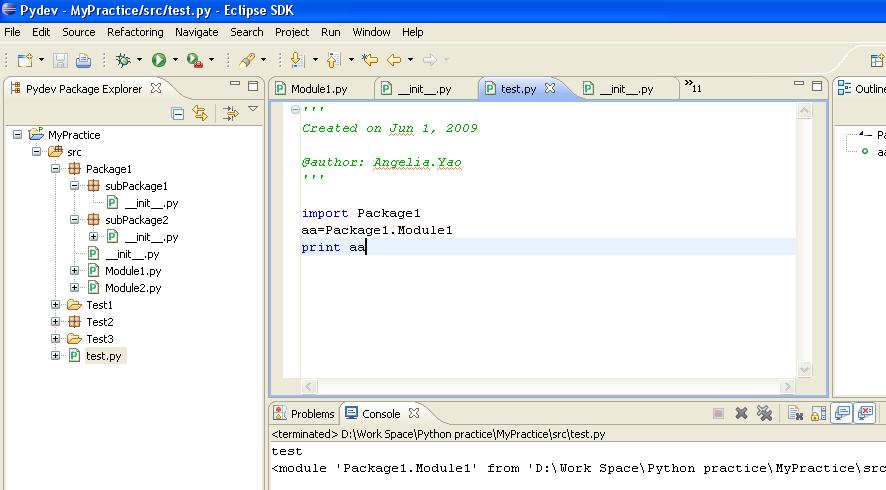Click the flashlight Search toolbar icon

coord(247,60)
